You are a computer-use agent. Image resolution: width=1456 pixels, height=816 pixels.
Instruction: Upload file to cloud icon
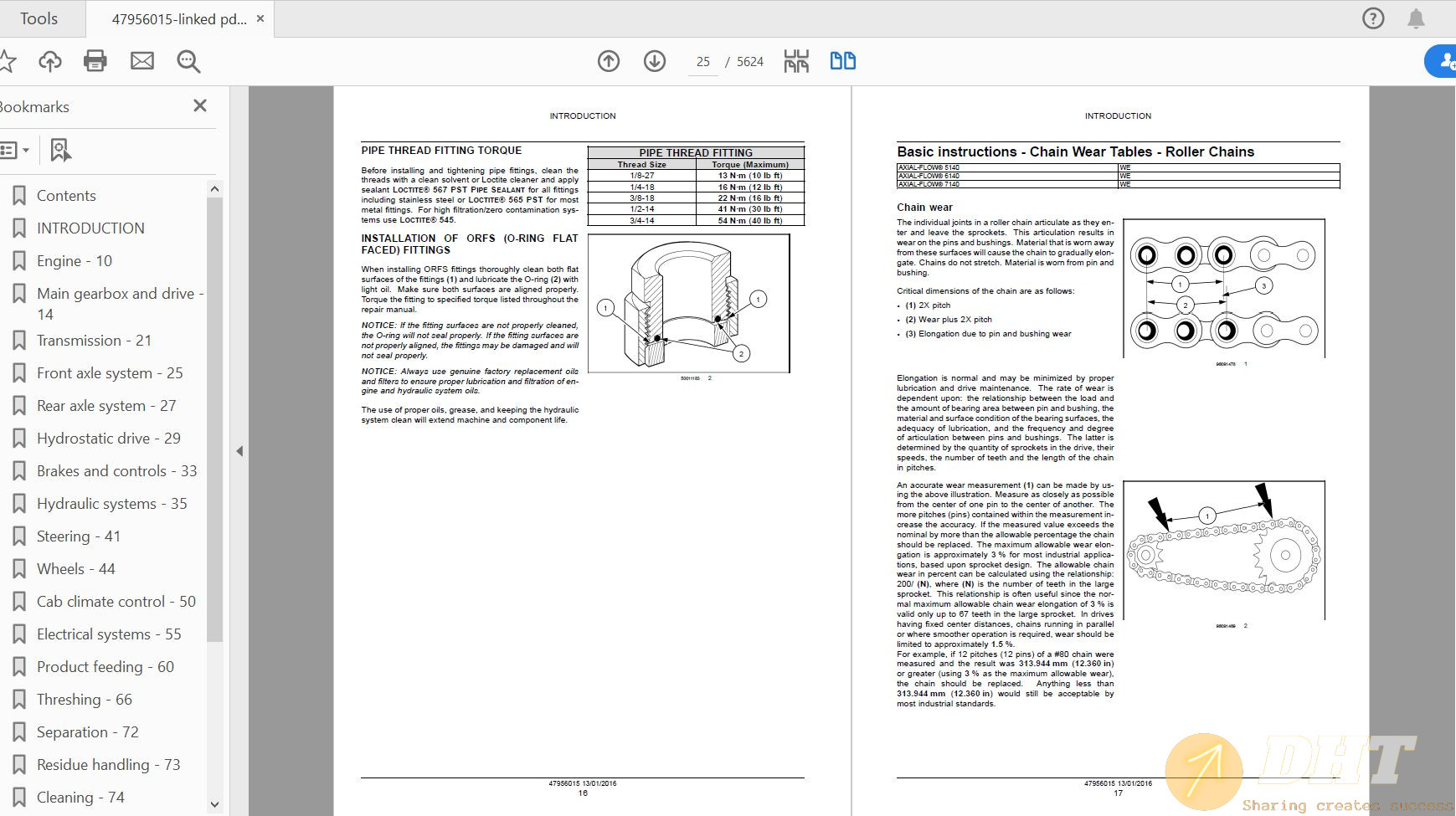(x=50, y=61)
